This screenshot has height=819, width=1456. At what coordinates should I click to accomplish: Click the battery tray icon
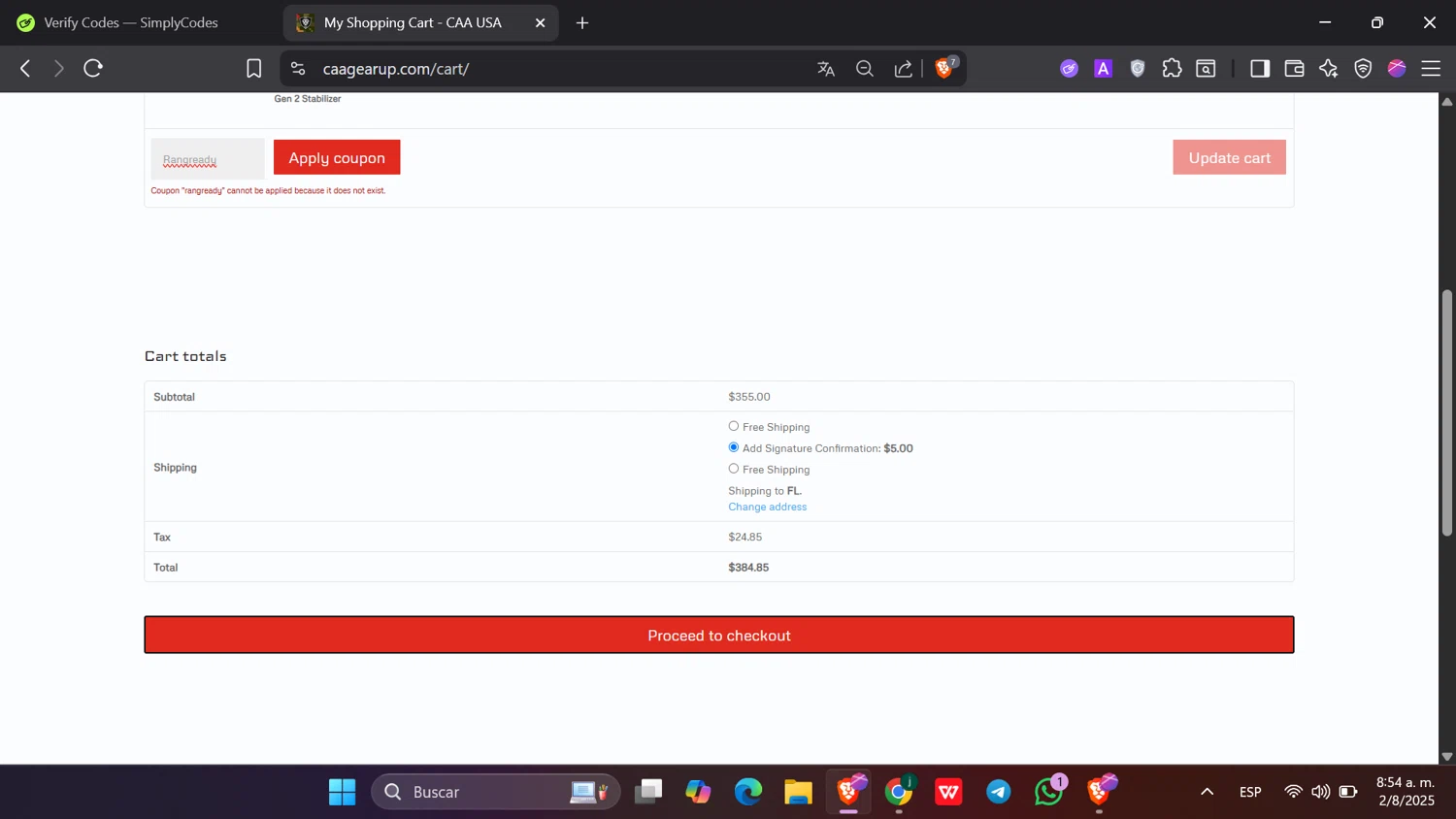[1348, 792]
